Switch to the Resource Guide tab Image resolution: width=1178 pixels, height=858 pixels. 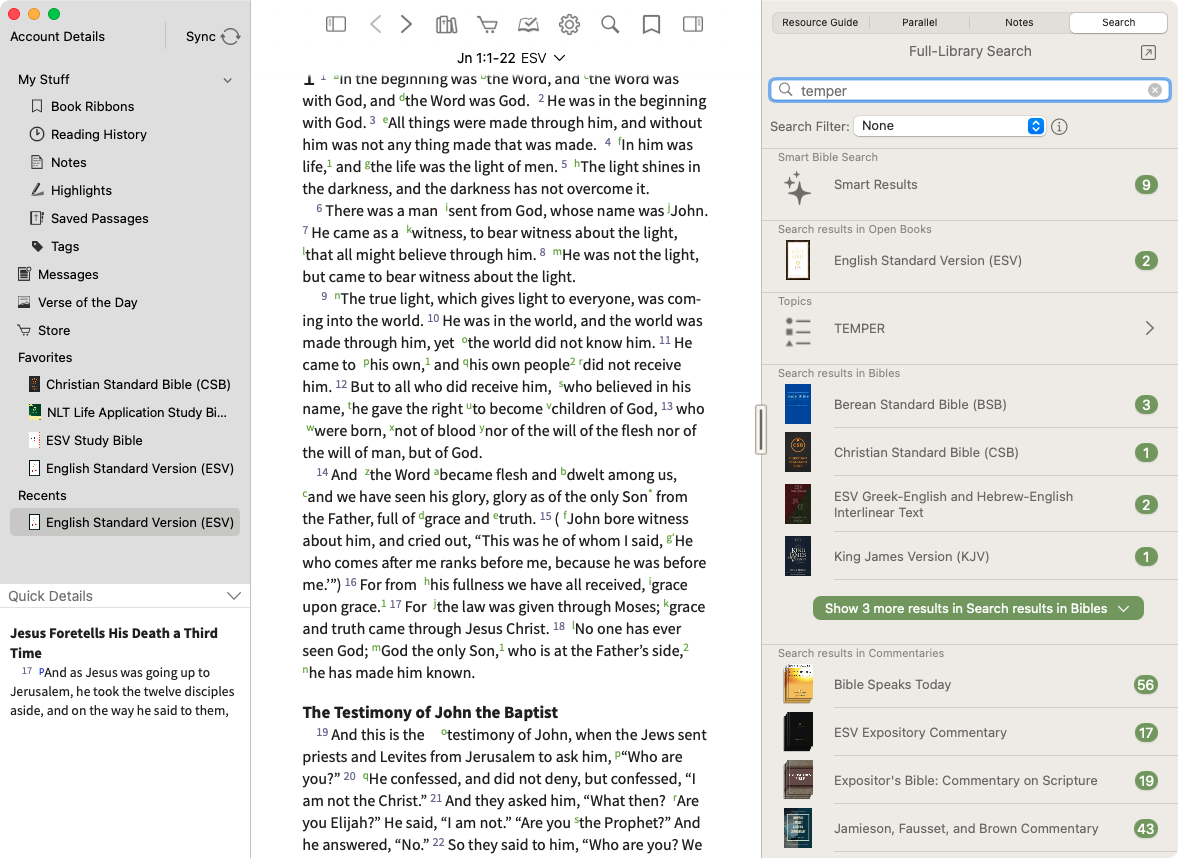(820, 22)
